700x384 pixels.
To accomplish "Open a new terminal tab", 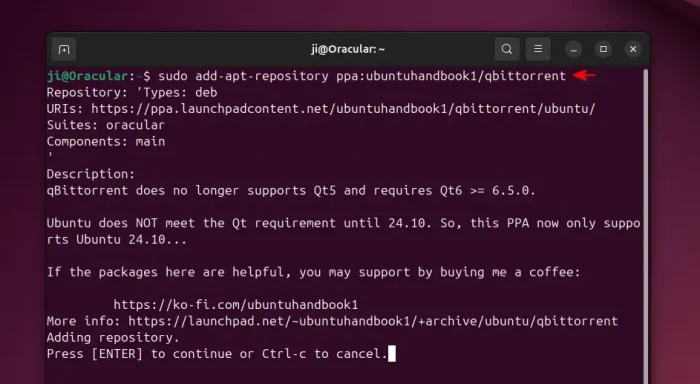I will (x=64, y=49).
